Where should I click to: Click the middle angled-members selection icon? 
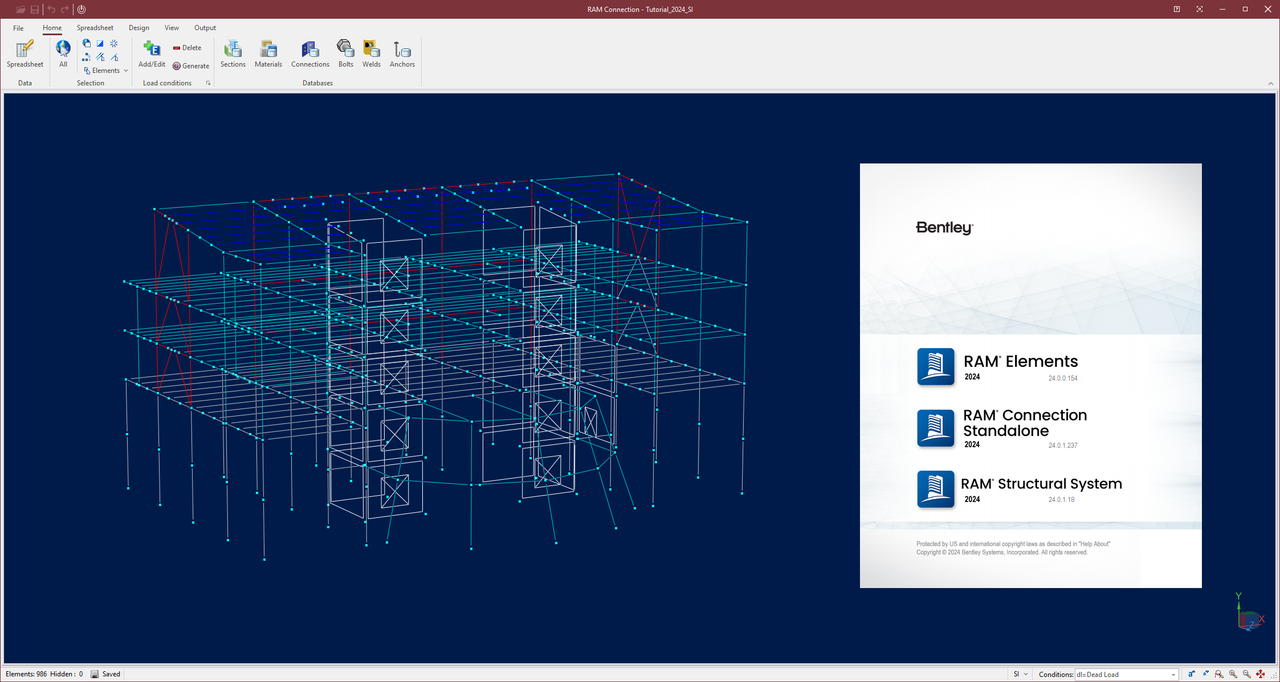(100, 57)
